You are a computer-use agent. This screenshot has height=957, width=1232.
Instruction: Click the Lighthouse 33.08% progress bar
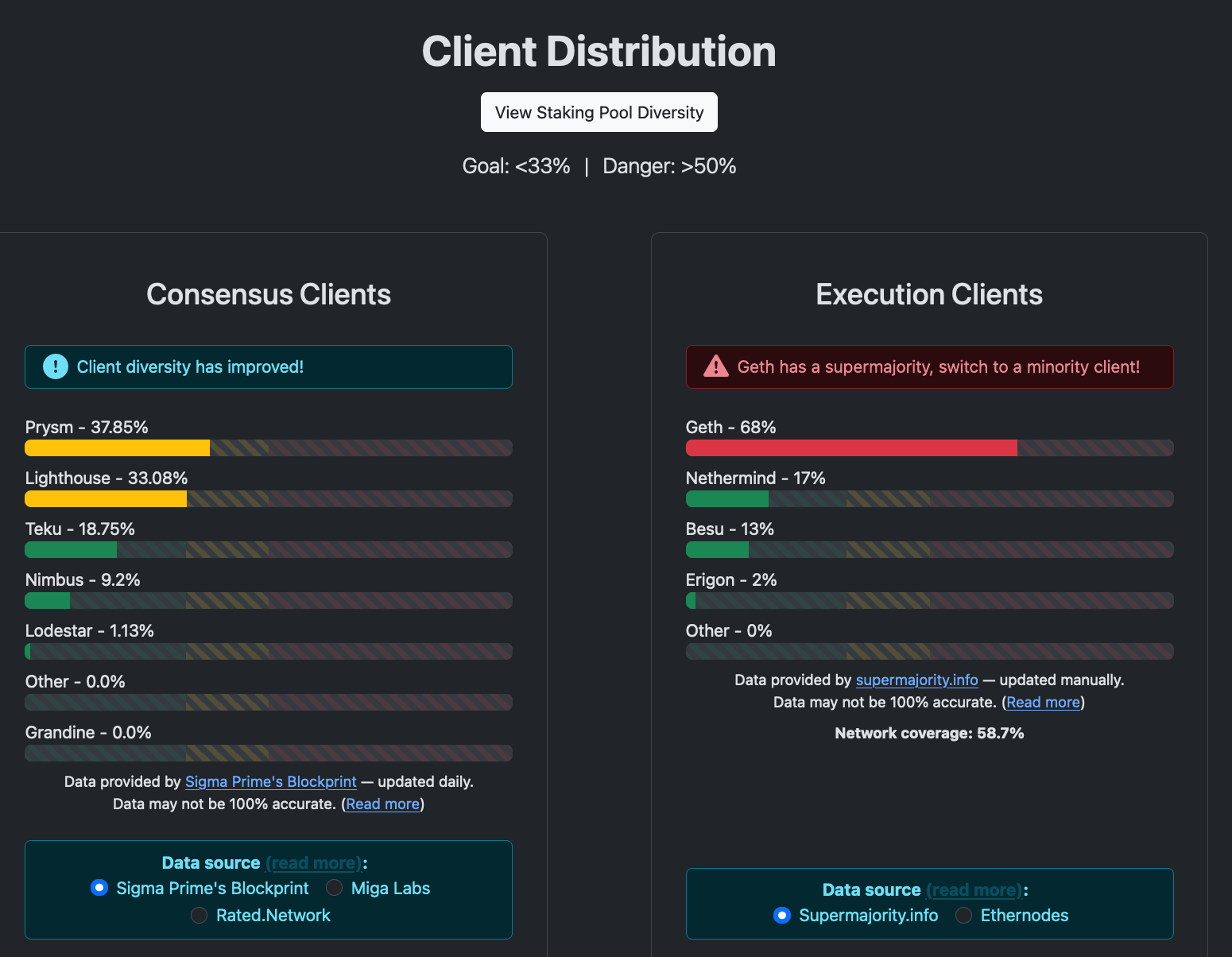269,498
